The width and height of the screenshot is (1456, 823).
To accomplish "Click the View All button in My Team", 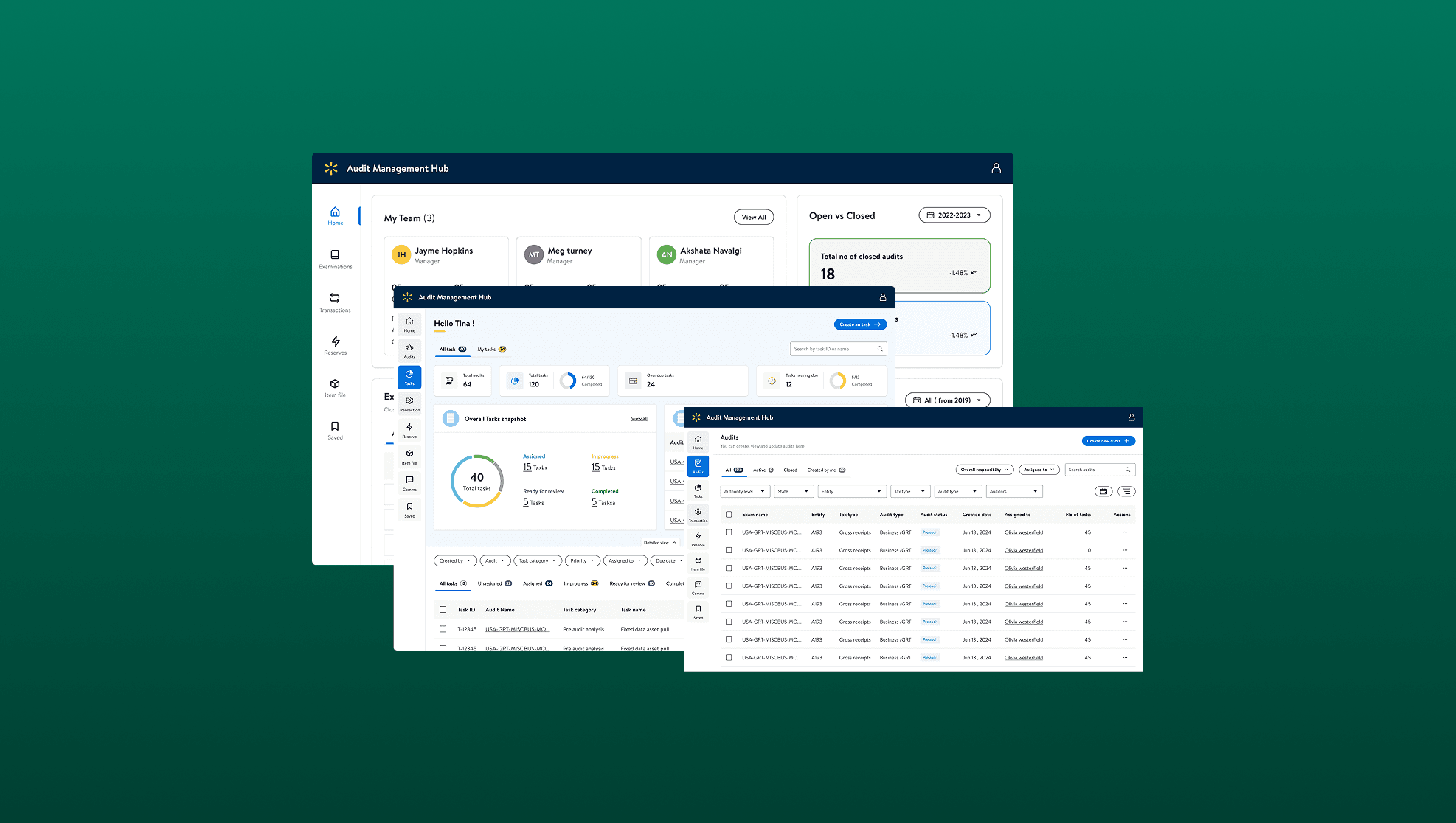I will (x=753, y=218).
